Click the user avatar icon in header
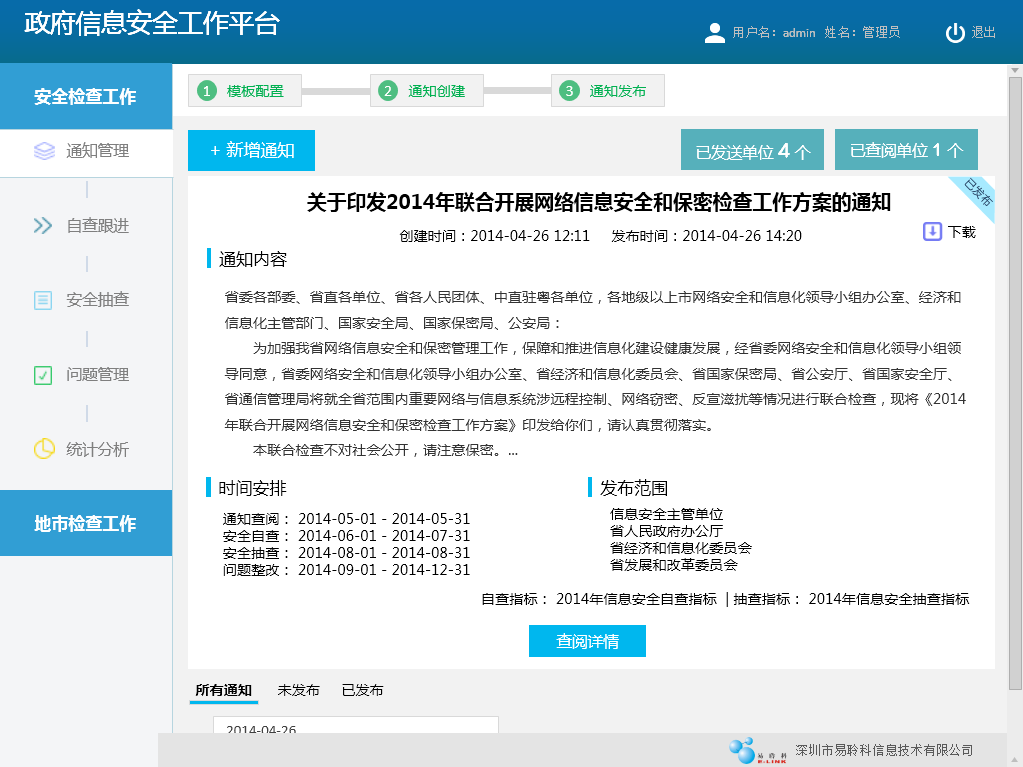Screen dimensions: 1023x767 (715, 33)
